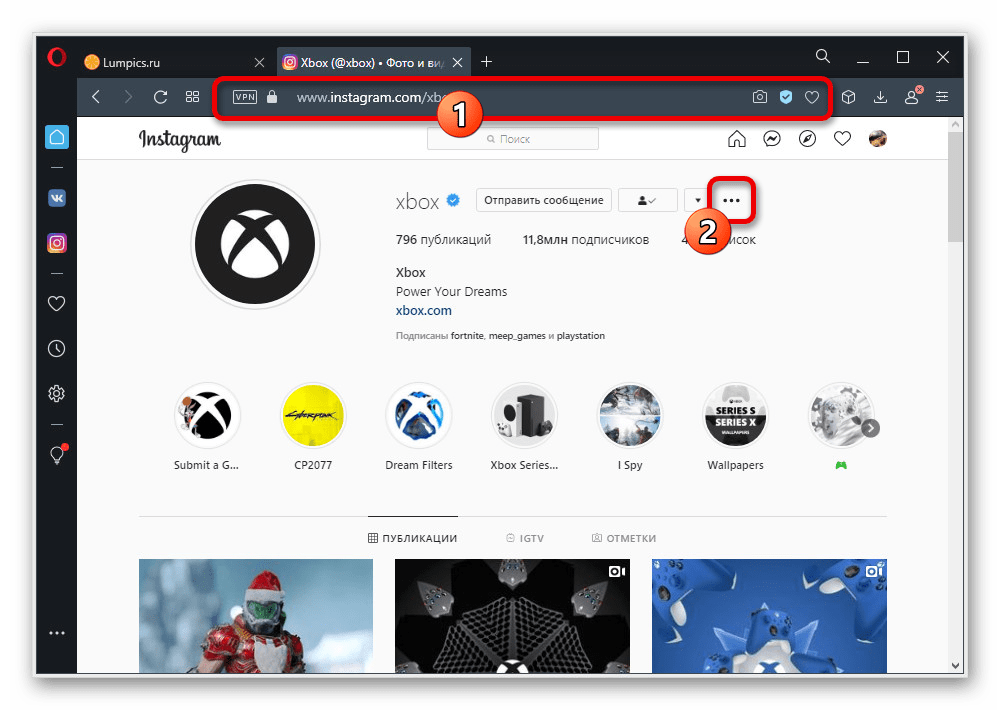Select the Xbox (@xbox) tab
The image size is (1000, 710).
(x=374, y=62)
